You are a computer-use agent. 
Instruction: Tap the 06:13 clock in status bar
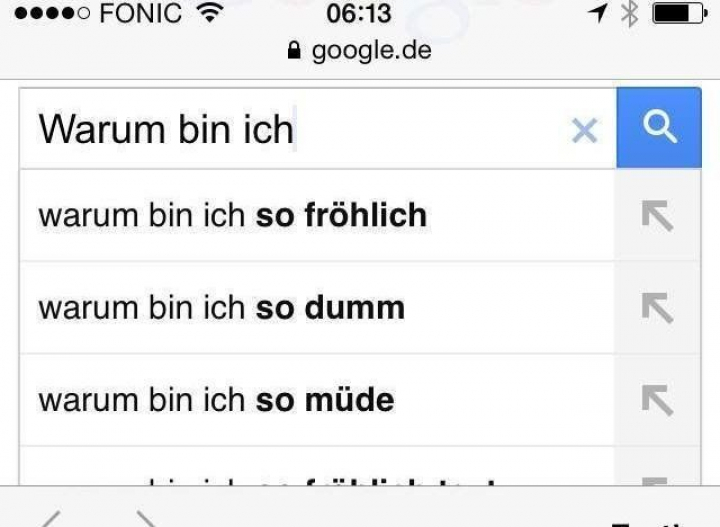359,14
